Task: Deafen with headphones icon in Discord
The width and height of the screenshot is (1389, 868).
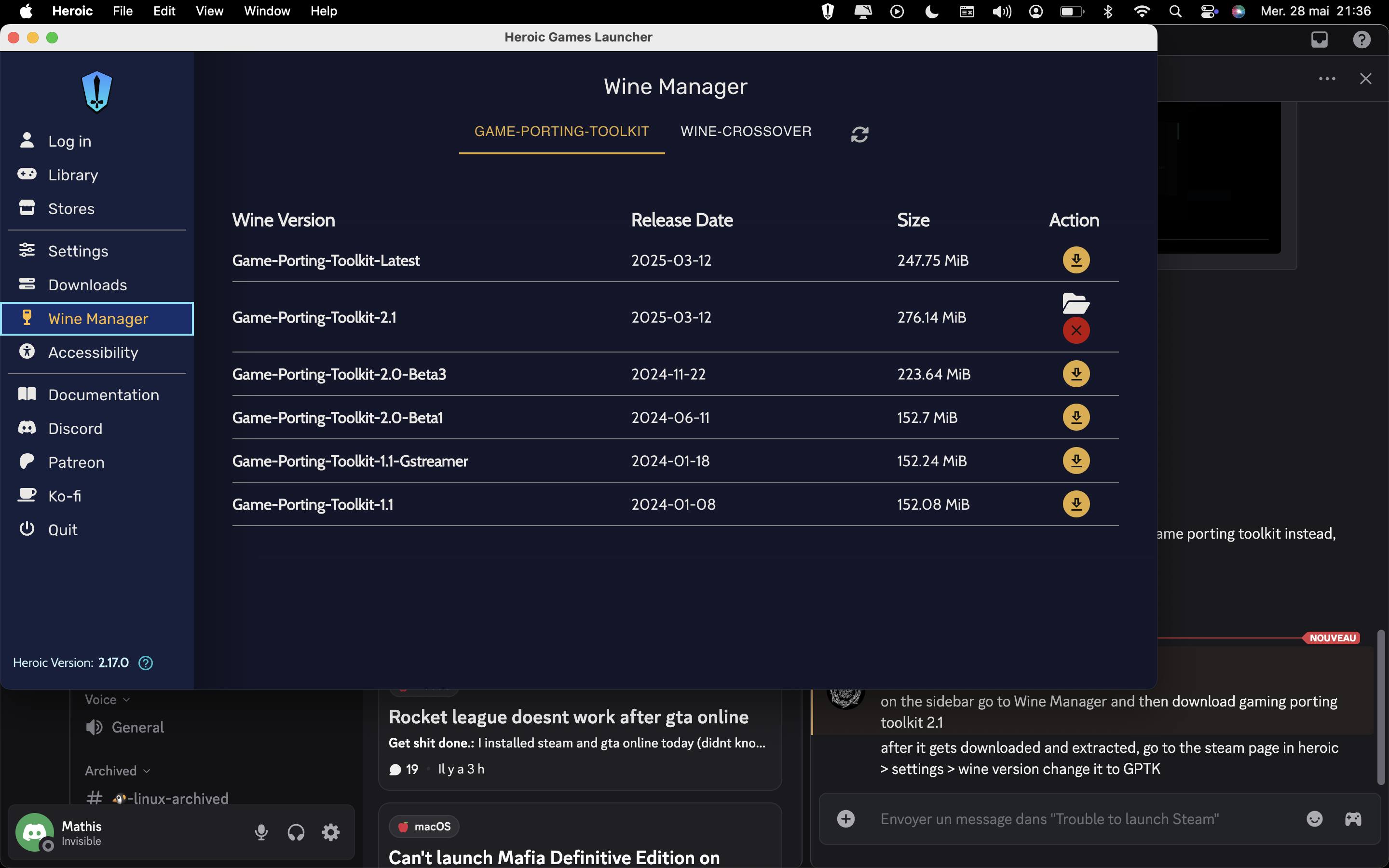Action: [296, 832]
